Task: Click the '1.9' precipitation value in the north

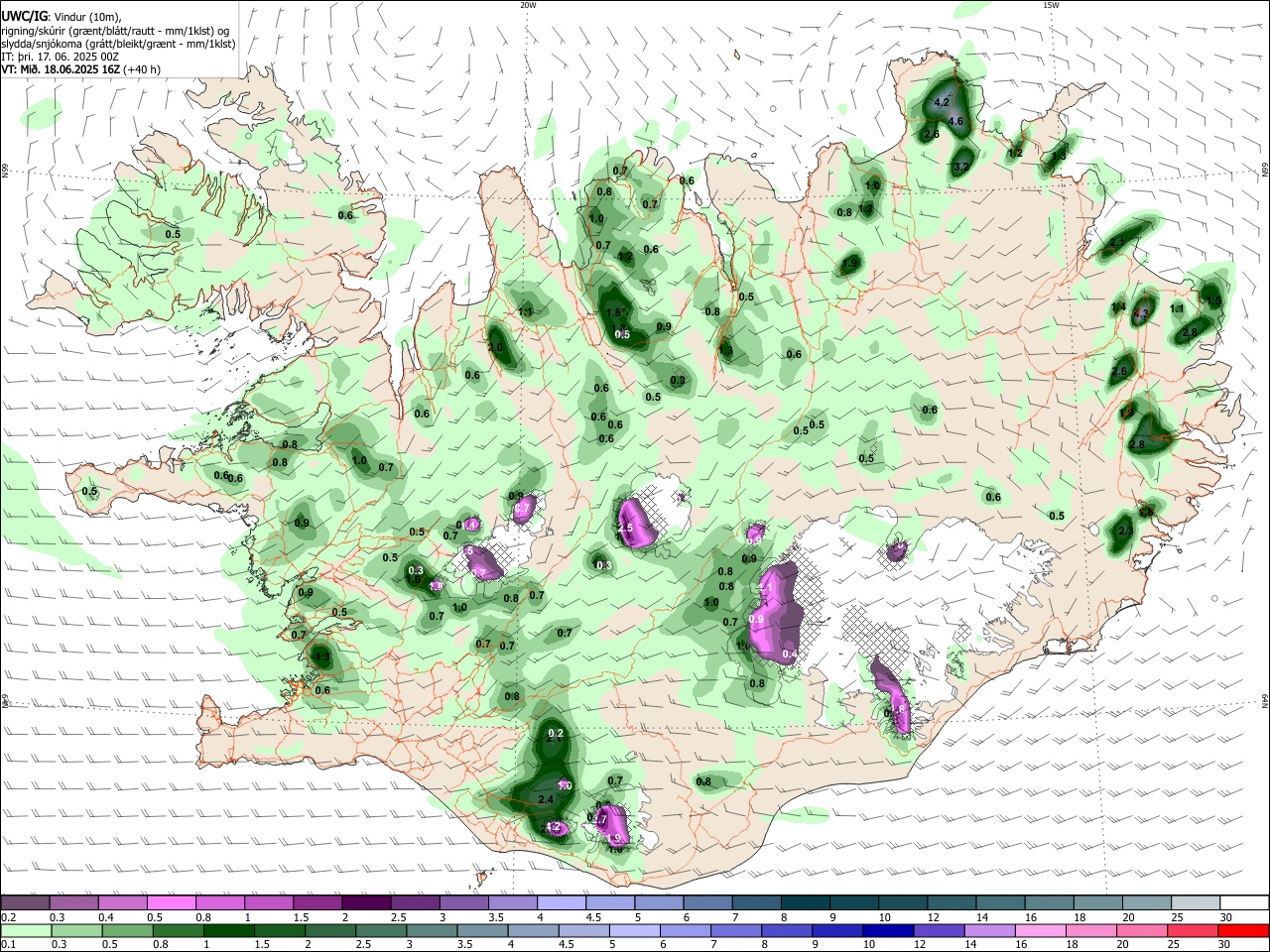Action: pos(850,264)
